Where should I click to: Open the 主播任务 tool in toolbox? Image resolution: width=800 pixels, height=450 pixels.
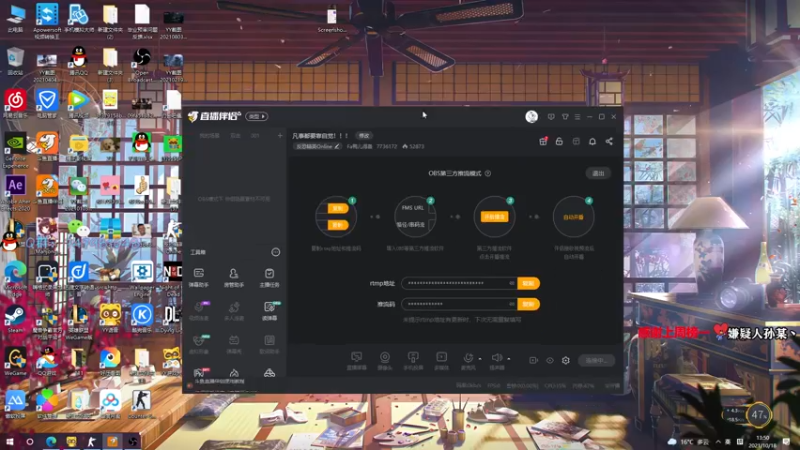[269, 278]
